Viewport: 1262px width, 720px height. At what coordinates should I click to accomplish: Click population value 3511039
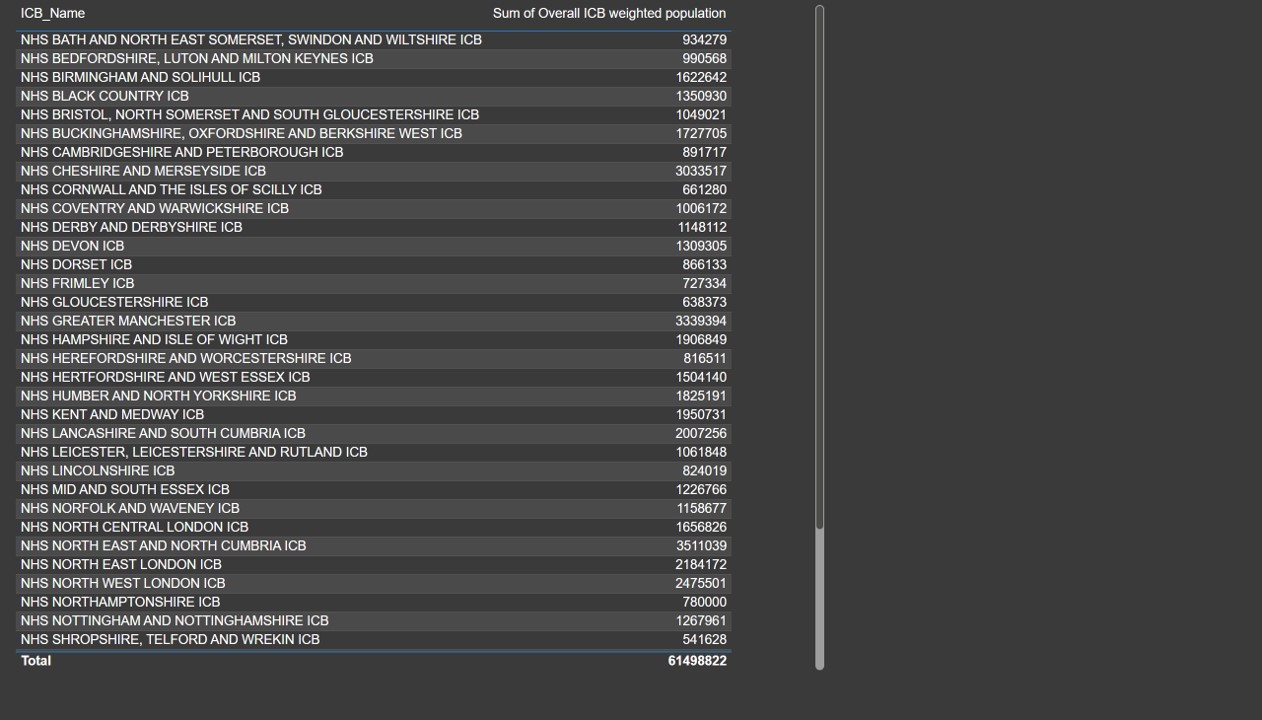(x=701, y=546)
